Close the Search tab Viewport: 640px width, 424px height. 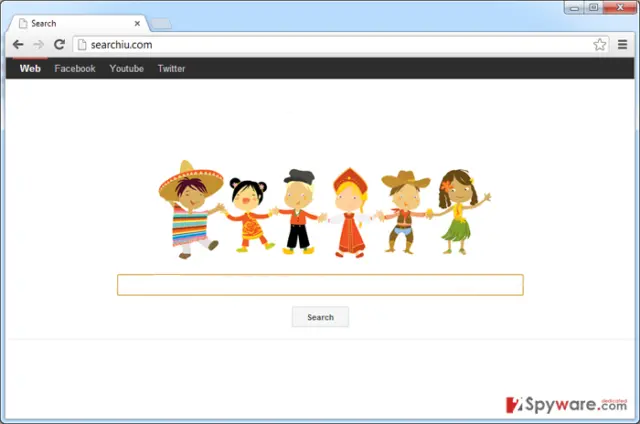(137, 24)
